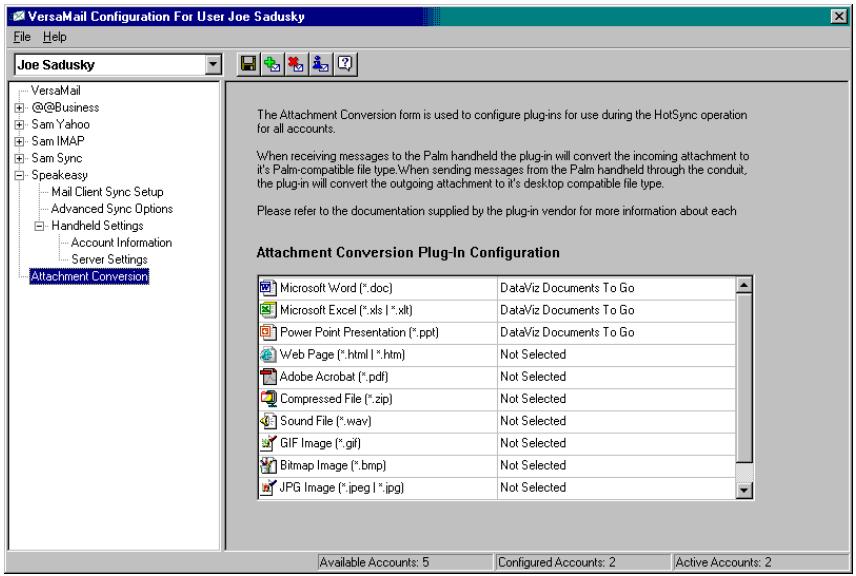The image size is (856, 576).
Task: Click the blue person user toolbar icon
Action: pos(320,64)
